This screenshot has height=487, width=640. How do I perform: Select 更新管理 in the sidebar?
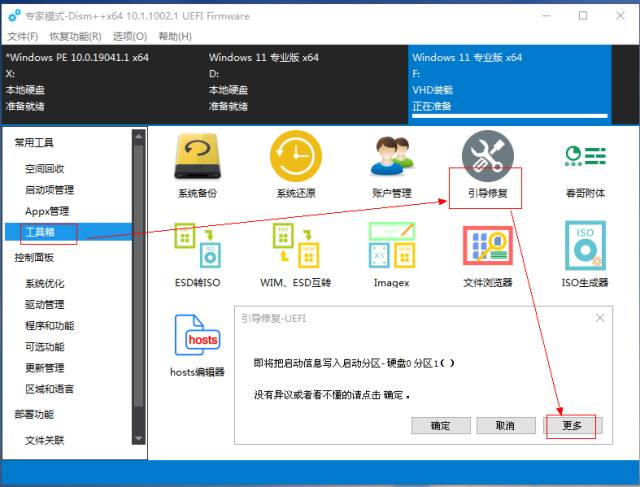point(44,368)
